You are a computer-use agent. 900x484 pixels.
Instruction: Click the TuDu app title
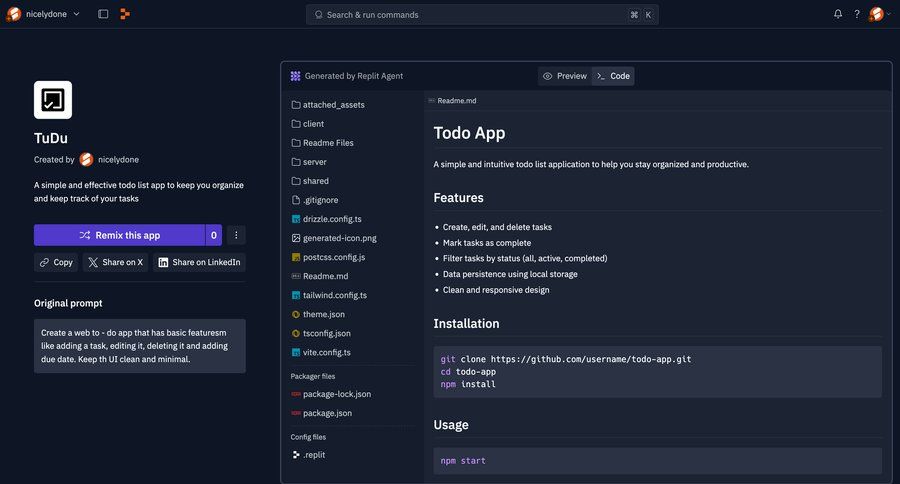click(x=51, y=138)
